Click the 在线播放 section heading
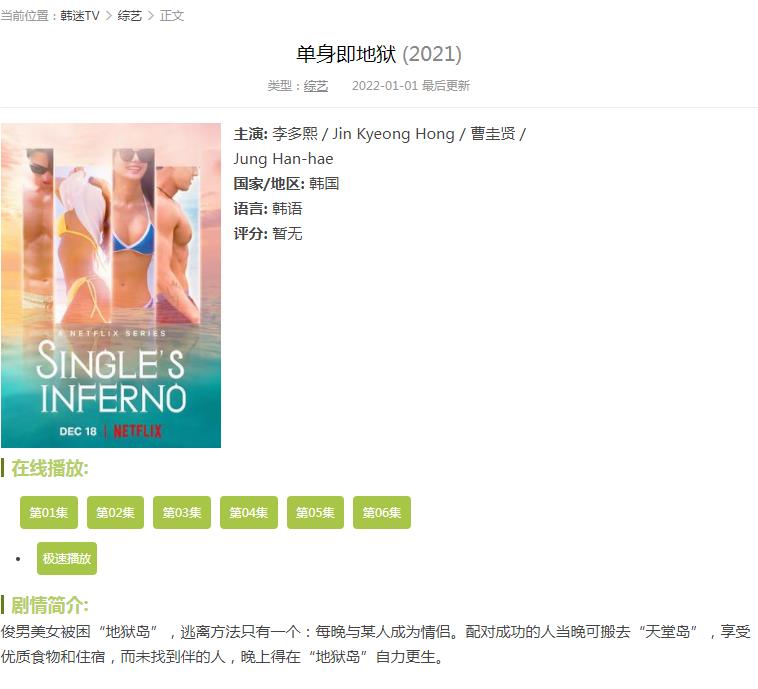 tap(50, 468)
